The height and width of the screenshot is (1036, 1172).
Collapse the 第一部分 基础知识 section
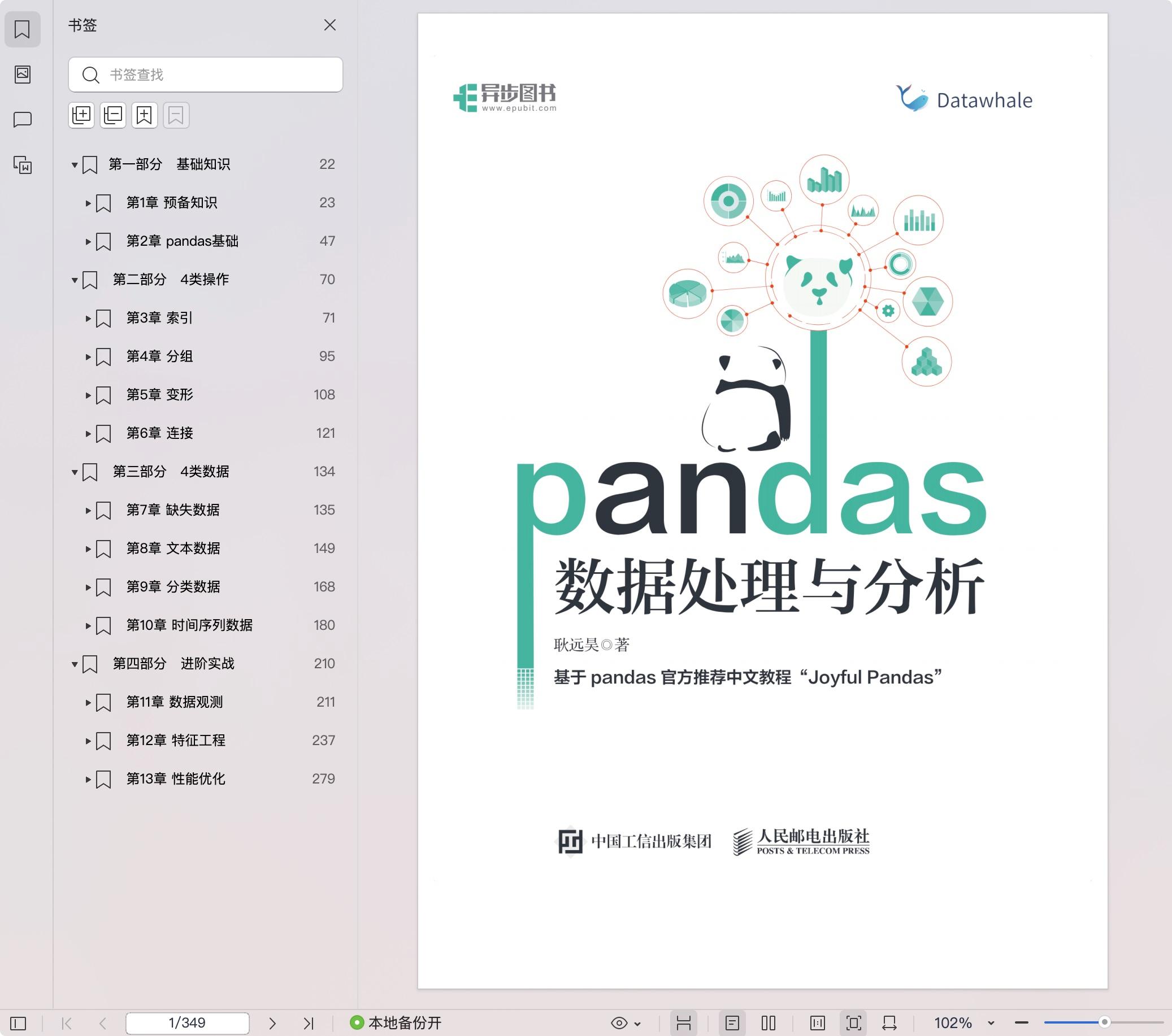[x=74, y=165]
